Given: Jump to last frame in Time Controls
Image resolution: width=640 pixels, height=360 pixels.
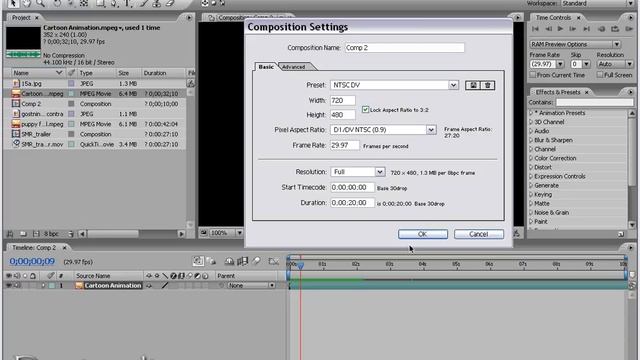Looking at the screenshot, I should point(587,29).
